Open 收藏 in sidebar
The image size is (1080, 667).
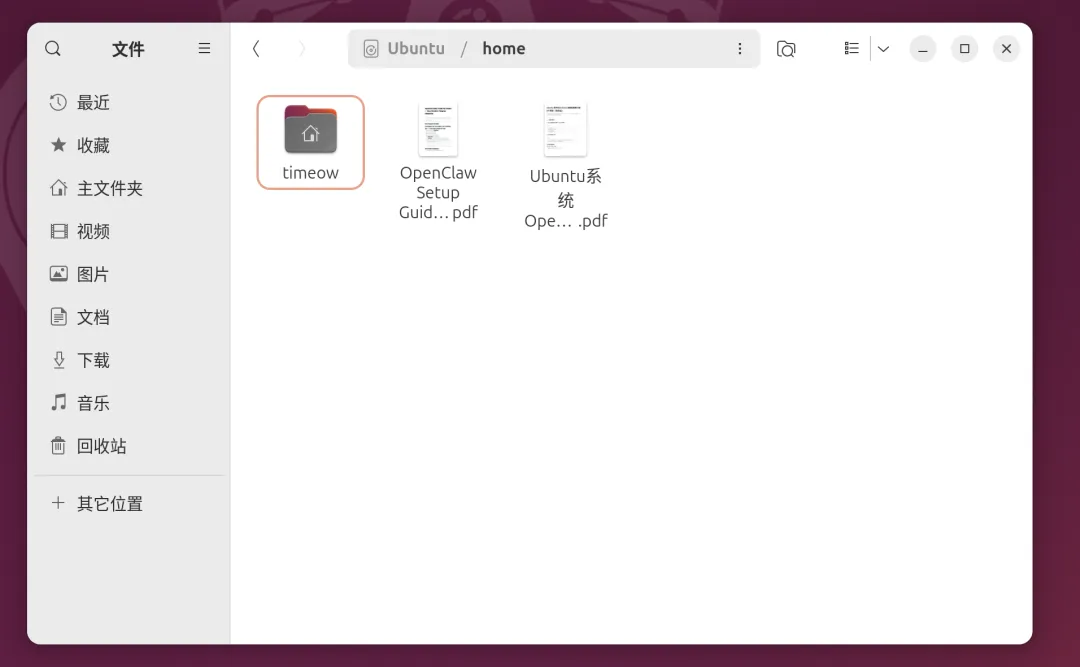tap(93, 145)
